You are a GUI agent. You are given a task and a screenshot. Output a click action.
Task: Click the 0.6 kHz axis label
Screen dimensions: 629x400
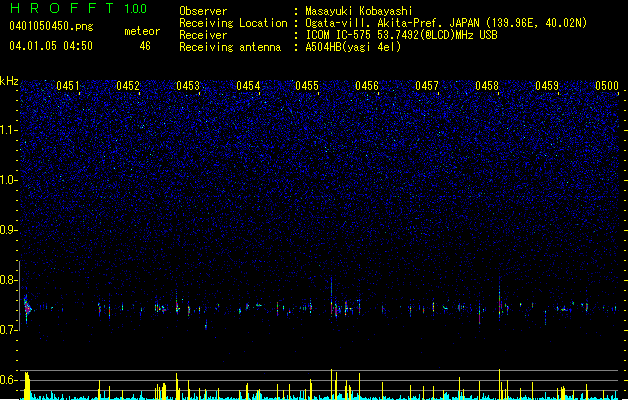tap(9, 380)
